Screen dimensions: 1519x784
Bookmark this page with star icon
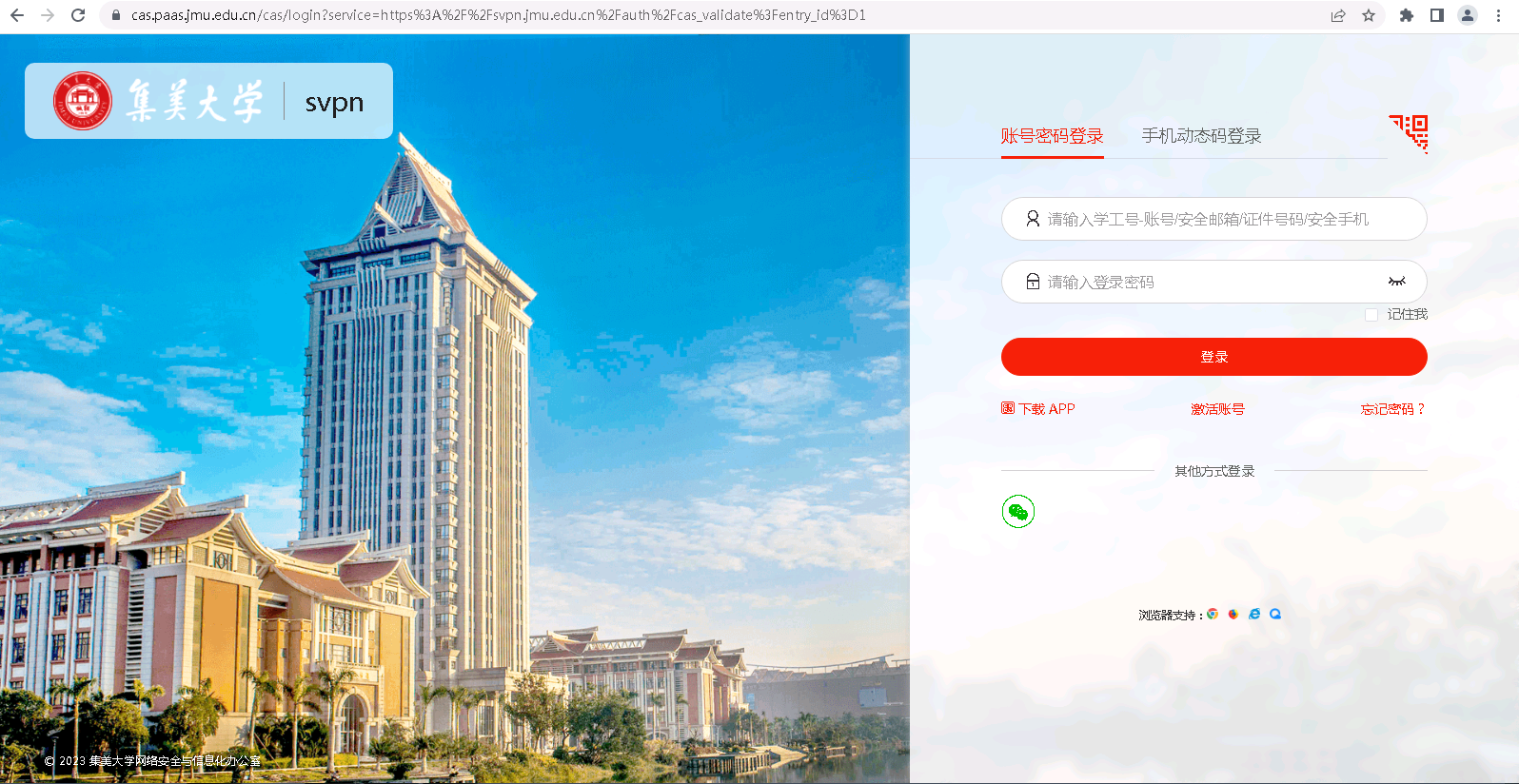[1369, 15]
